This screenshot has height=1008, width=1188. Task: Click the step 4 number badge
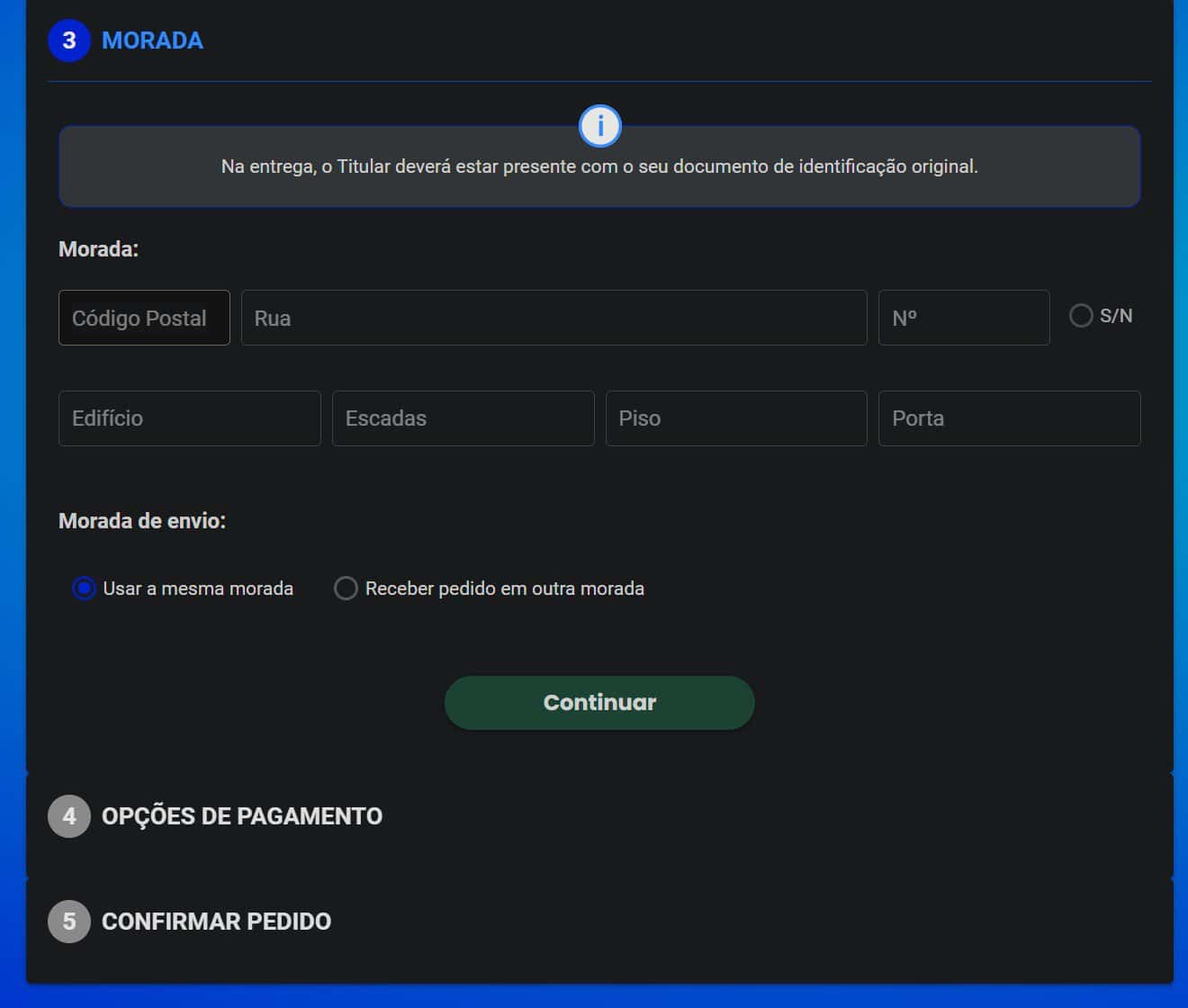(69, 816)
